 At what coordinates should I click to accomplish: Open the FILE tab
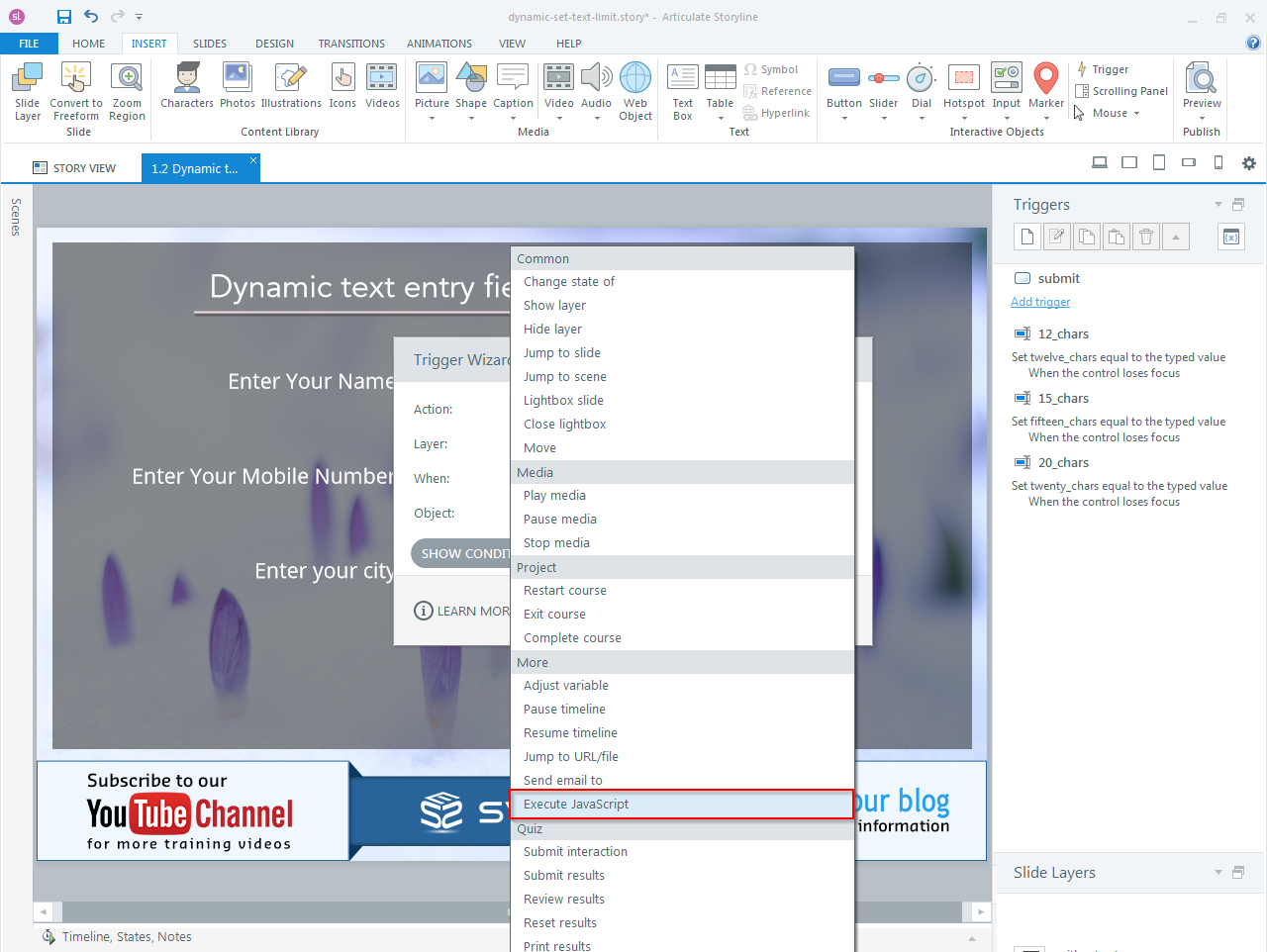click(29, 44)
